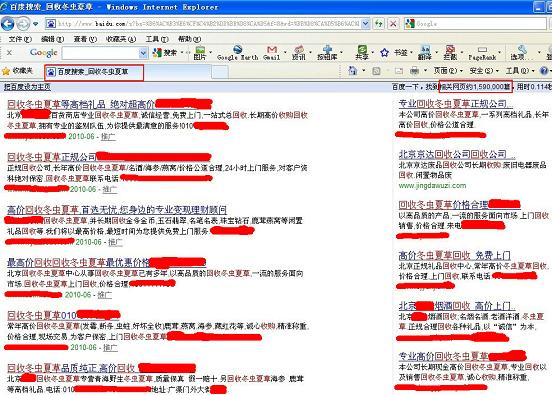Click the PageRank toolbar indicator
The width and height of the screenshot is (552, 395).
482,53
